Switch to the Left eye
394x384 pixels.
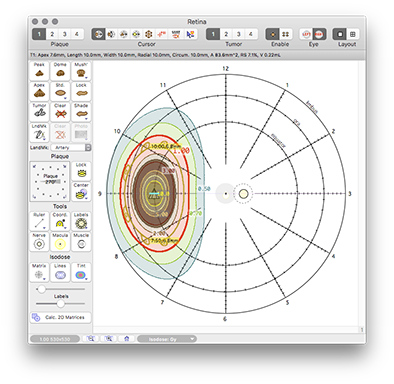[306, 34]
